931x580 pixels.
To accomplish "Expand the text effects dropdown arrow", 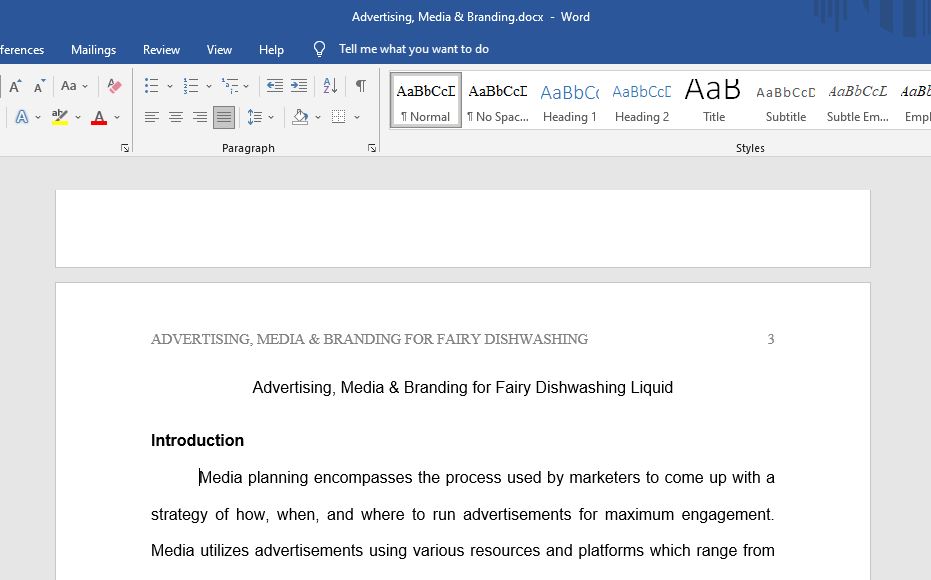I will (x=38, y=118).
